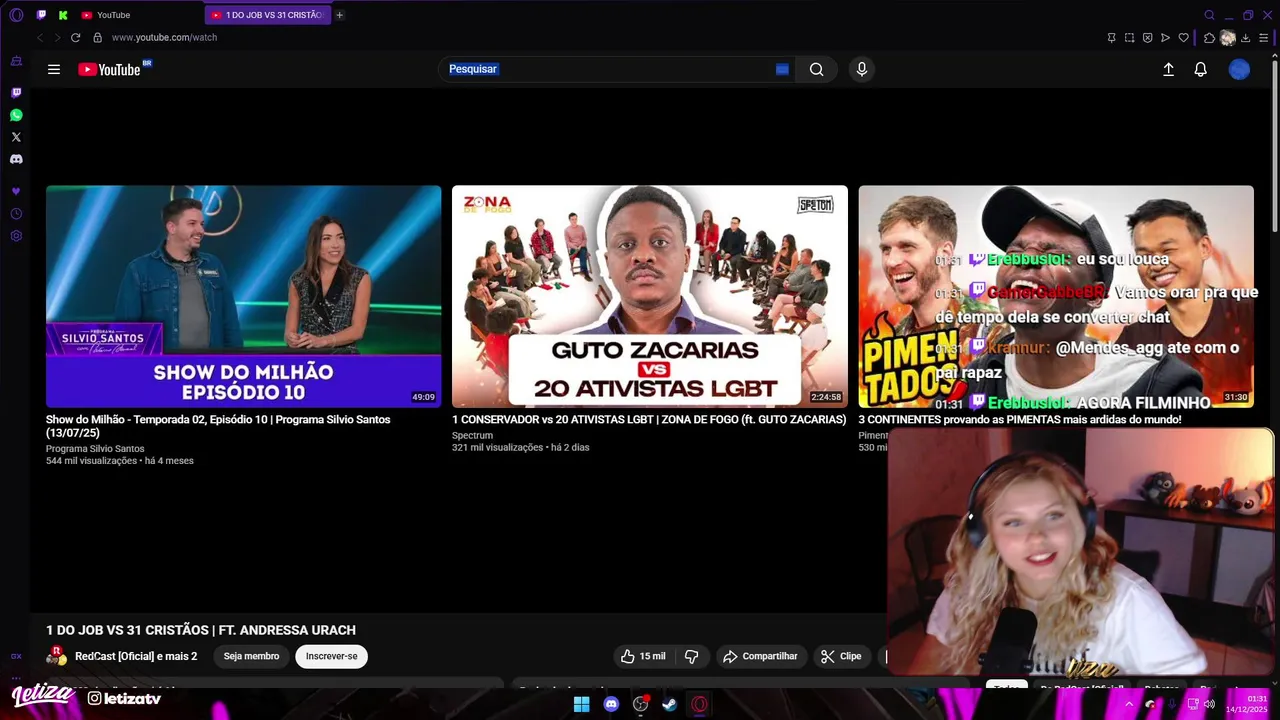Click the Compartilhar share button
This screenshot has width=1280, height=720.
[760, 656]
